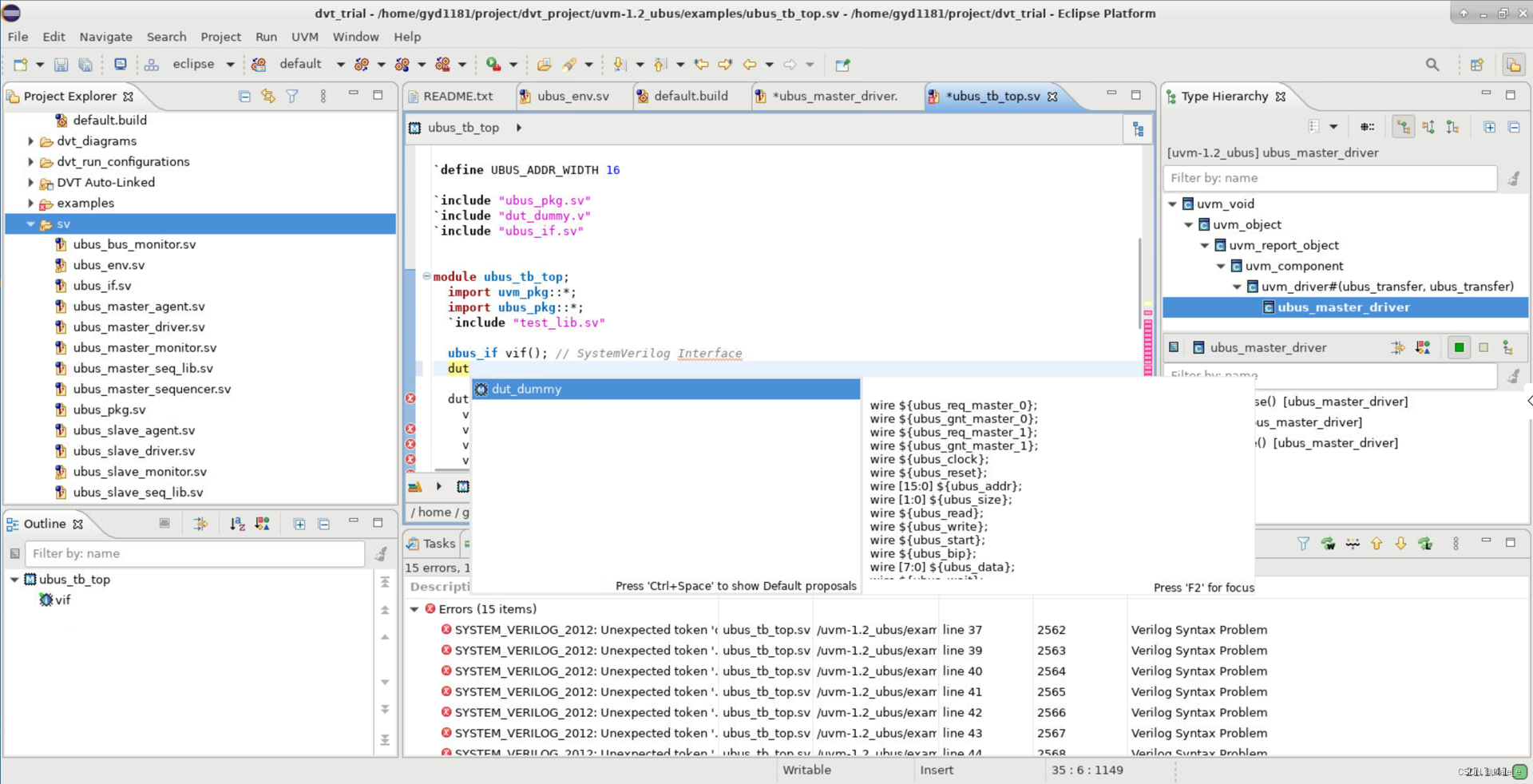Collapse the uvm_component hierarchy node

pyautogui.click(x=1221, y=267)
